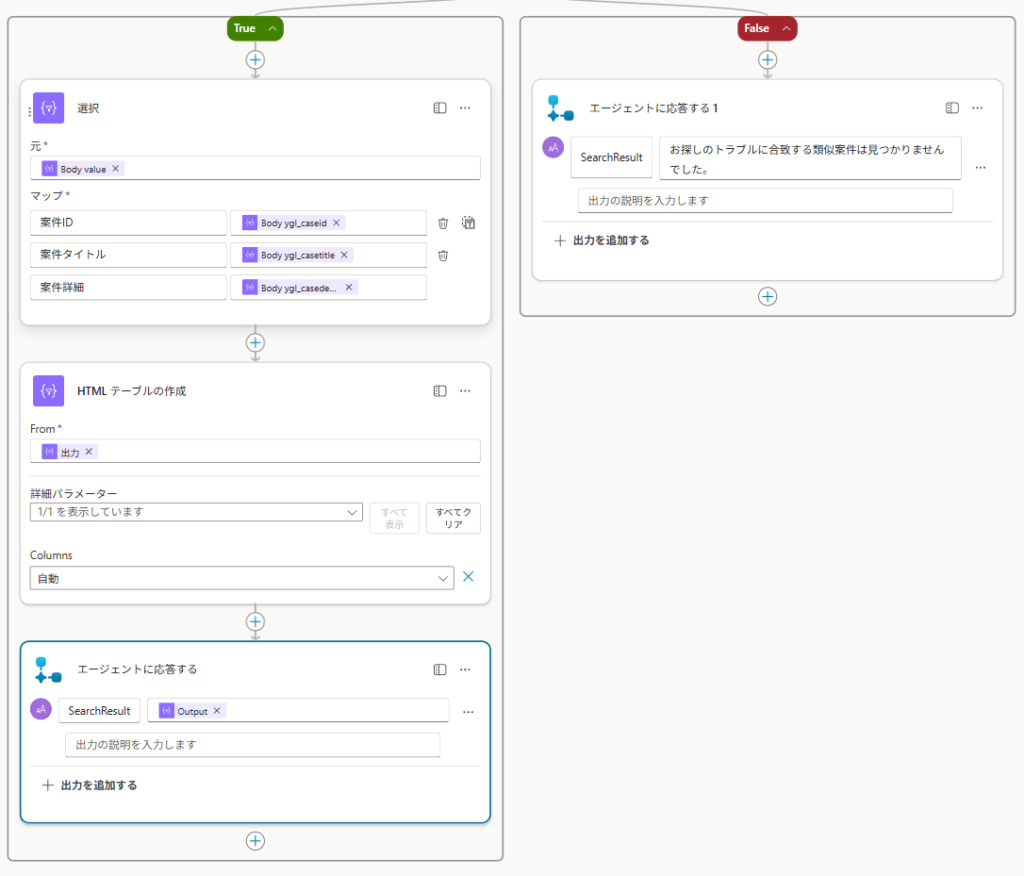Viewport: 1024px width, 876px height.
Task: Delete the 案件タイトル map row
Action: 443,255
